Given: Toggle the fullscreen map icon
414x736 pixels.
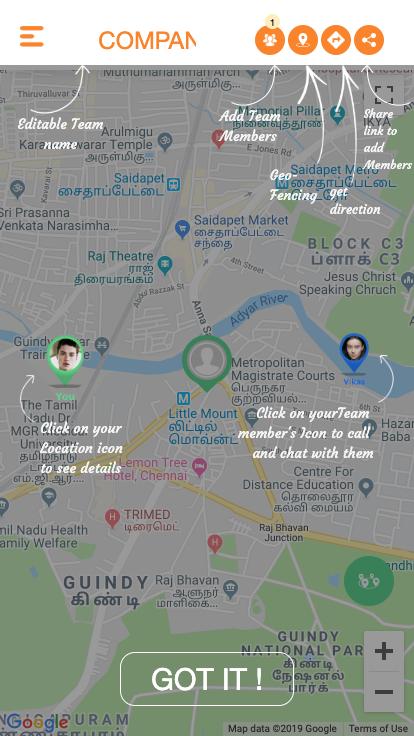Looking at the screenshot, I should [x=384, y=95].
